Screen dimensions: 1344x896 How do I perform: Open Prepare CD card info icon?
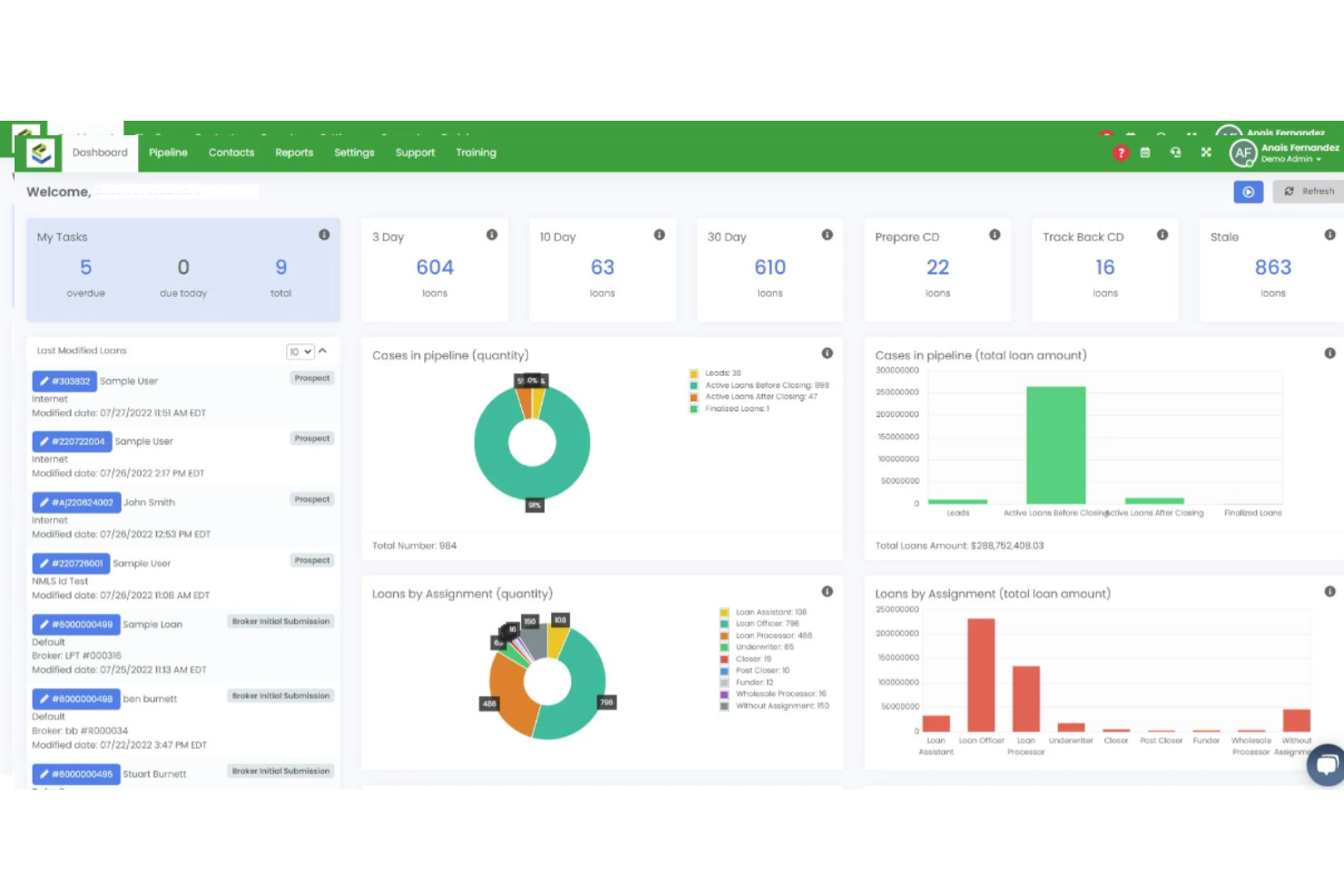coord(994,235)
